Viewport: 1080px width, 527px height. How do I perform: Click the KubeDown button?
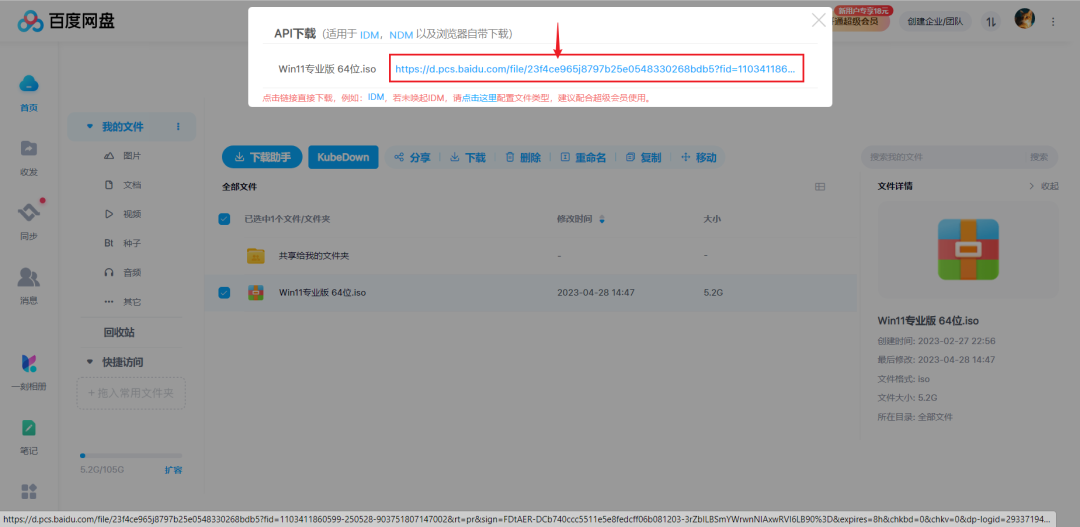point(343,157)
